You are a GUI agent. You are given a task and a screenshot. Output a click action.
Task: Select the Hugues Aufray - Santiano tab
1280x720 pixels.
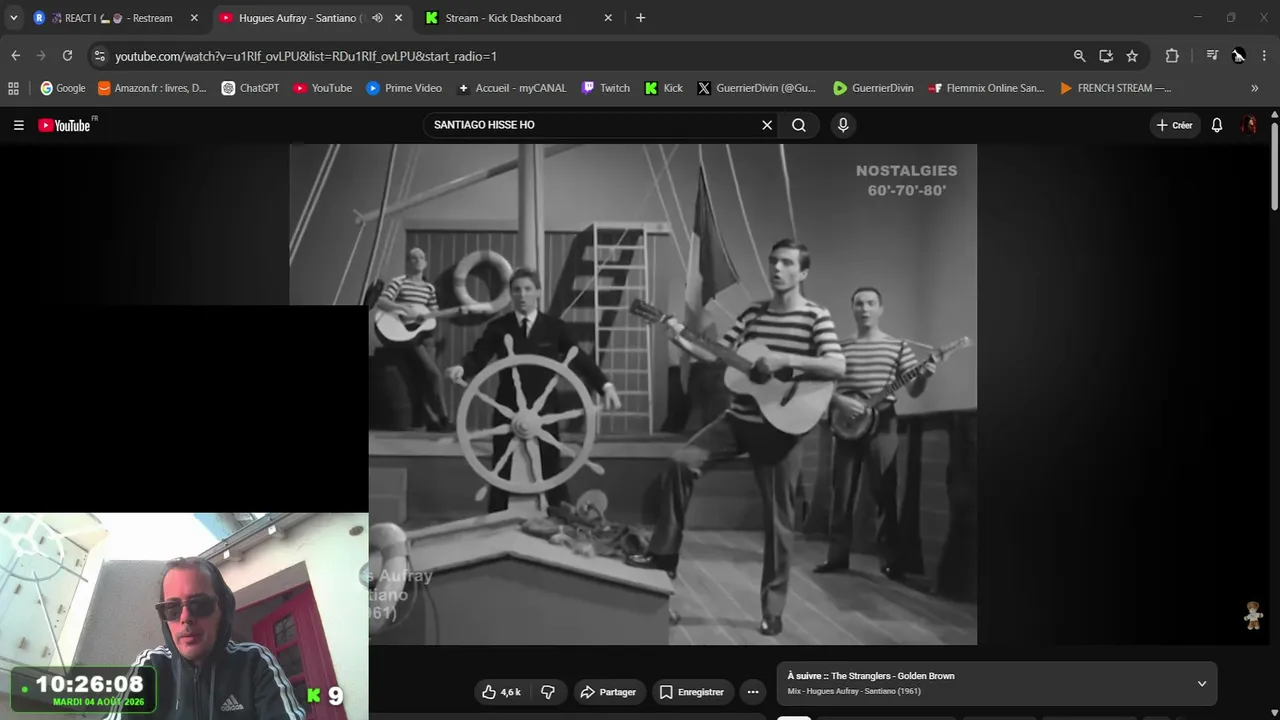click(300, 18)
